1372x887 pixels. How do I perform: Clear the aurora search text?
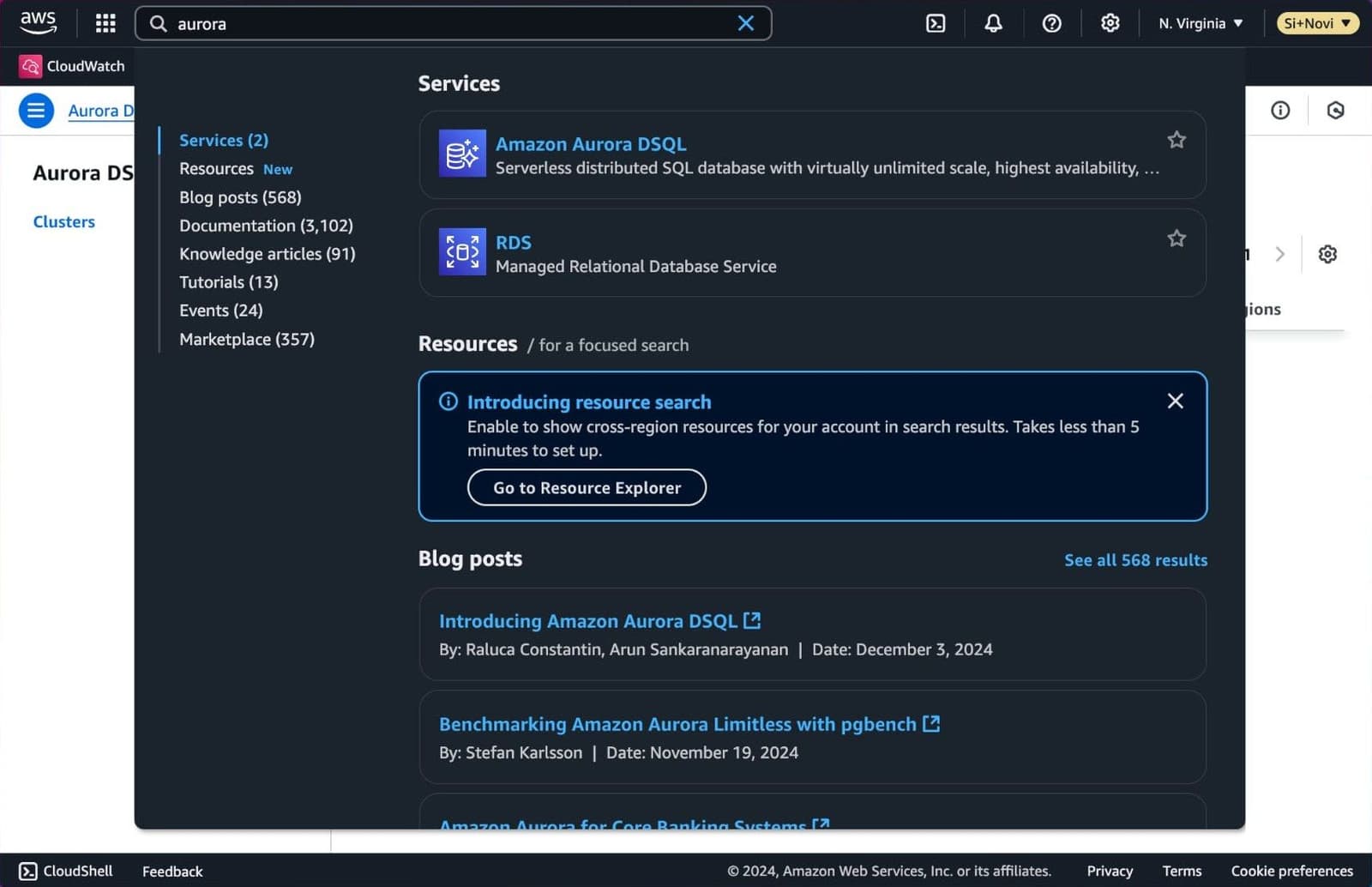746,23
